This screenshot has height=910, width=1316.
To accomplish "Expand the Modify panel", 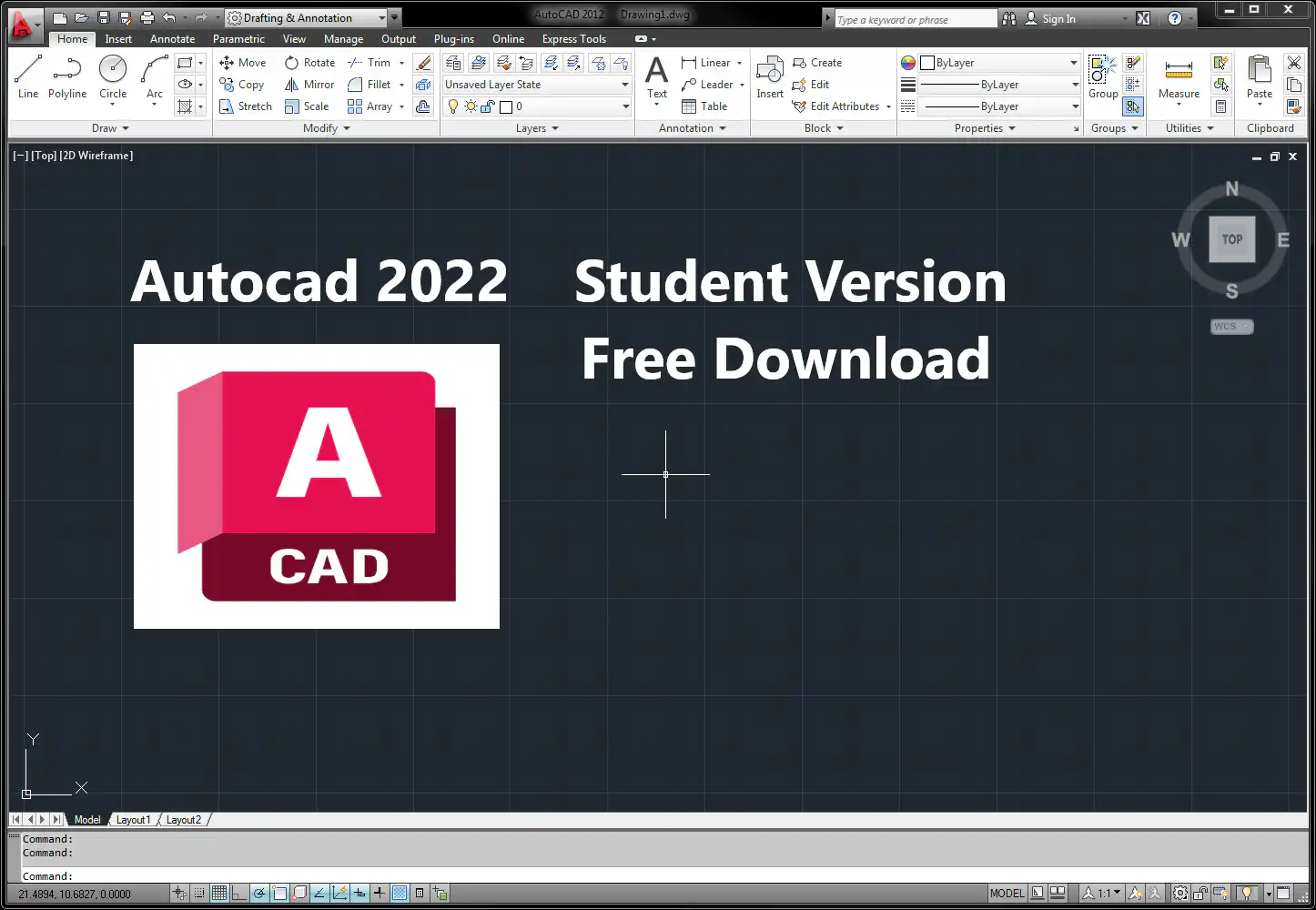I will [x=327, y=128].
